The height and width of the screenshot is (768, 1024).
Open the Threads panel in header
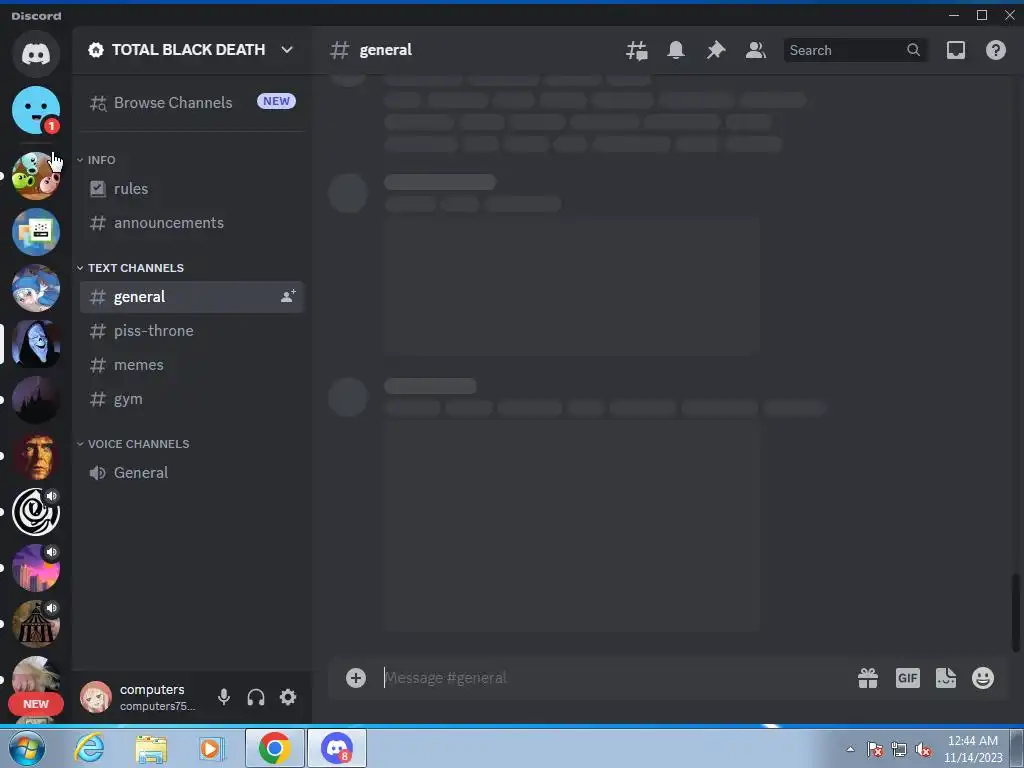coord(637,50)
